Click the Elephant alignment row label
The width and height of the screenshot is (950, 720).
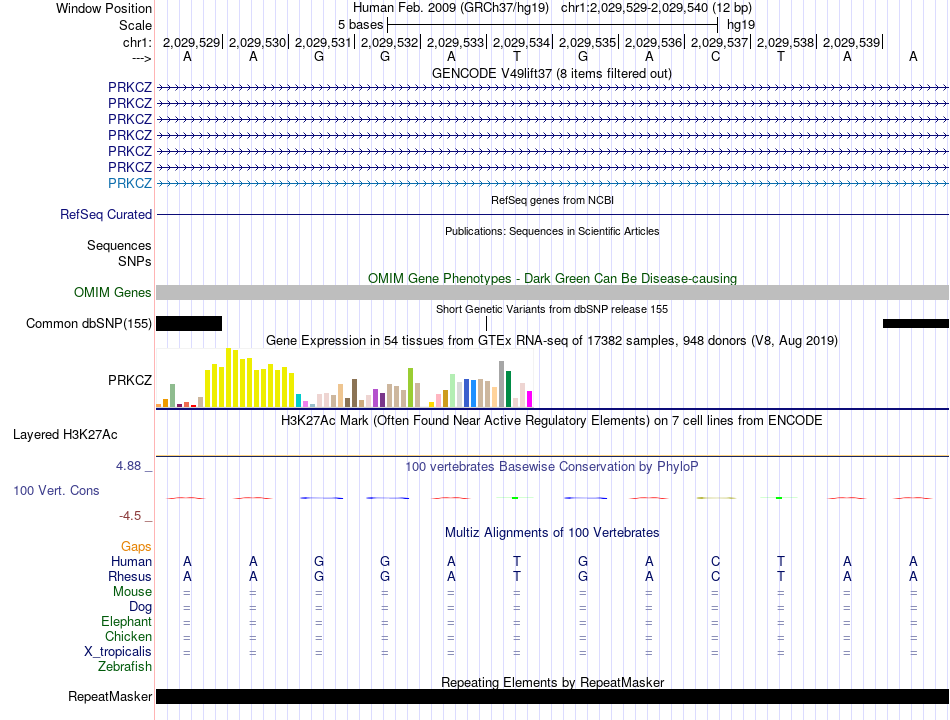point(127,622)
